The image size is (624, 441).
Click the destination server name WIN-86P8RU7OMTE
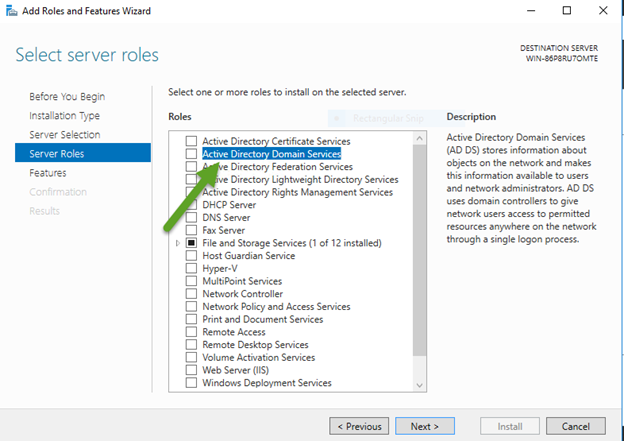point(562,59)
